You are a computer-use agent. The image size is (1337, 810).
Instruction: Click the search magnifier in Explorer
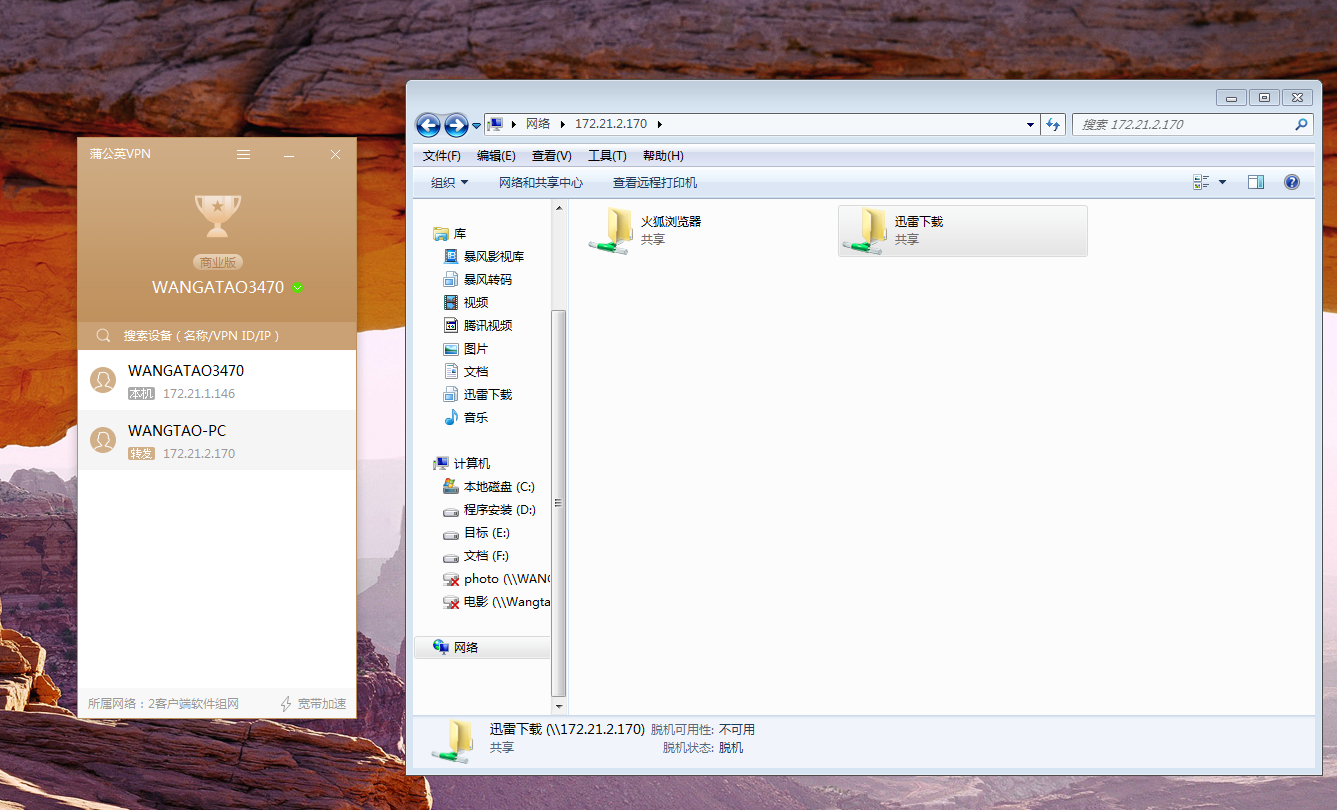pos(1301,125)
